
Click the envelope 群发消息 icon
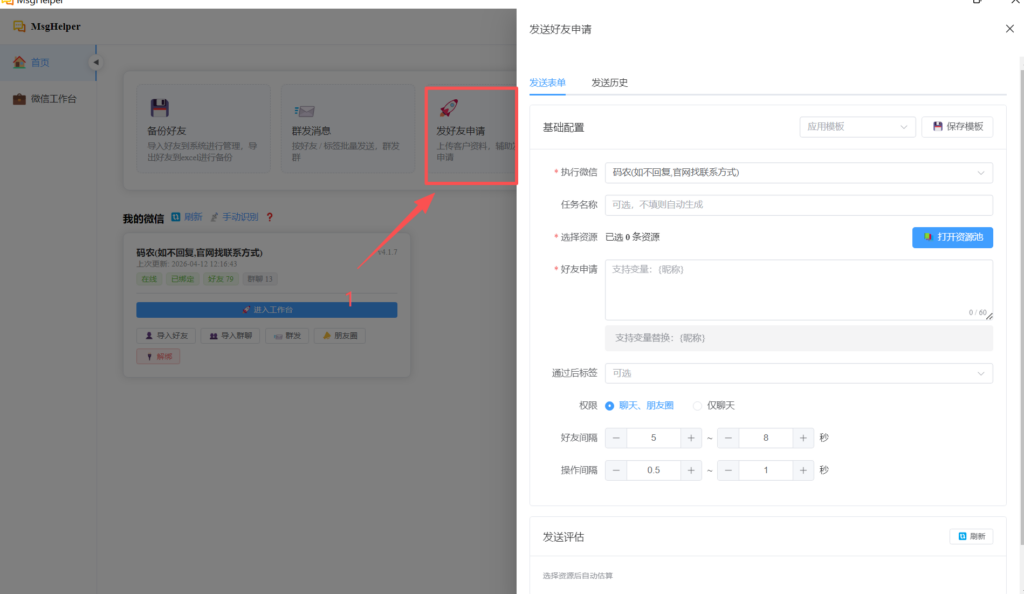pyautogui.click(x=304, y=109)
